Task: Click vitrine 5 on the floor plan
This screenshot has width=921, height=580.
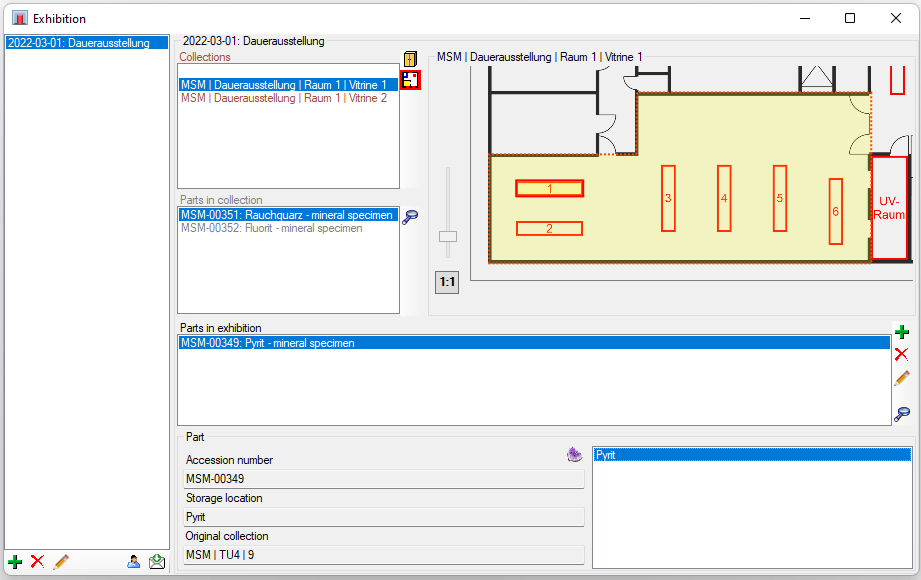Action: [x=779, y=198]
